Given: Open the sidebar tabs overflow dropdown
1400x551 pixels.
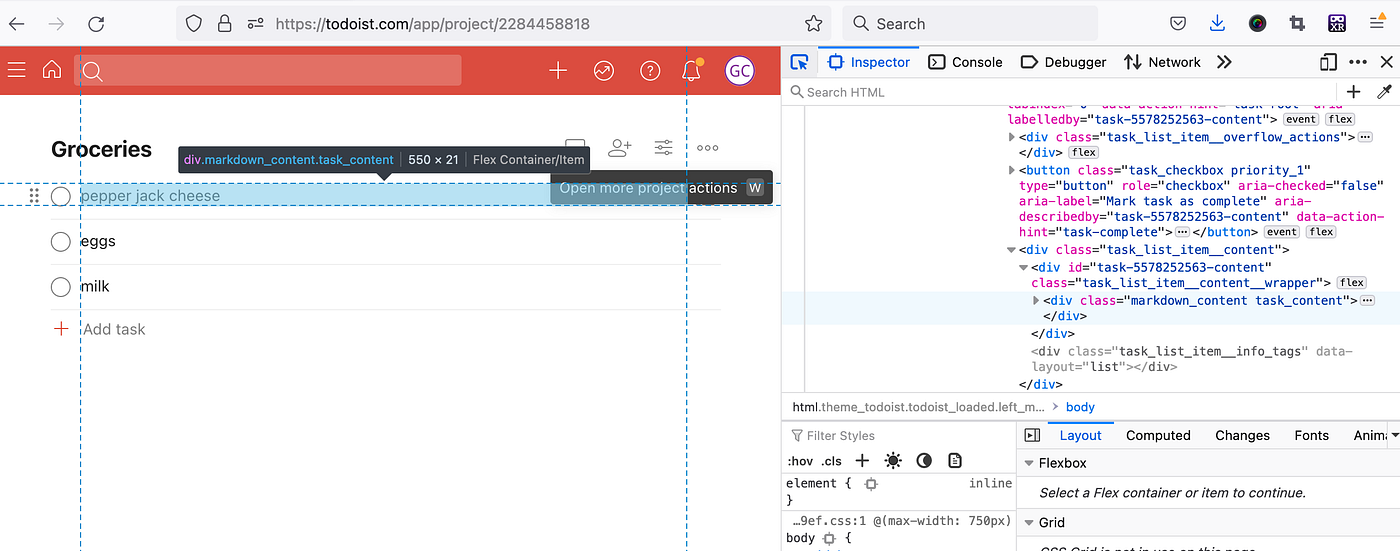Looking at the screenshot, I should 1394,435.
